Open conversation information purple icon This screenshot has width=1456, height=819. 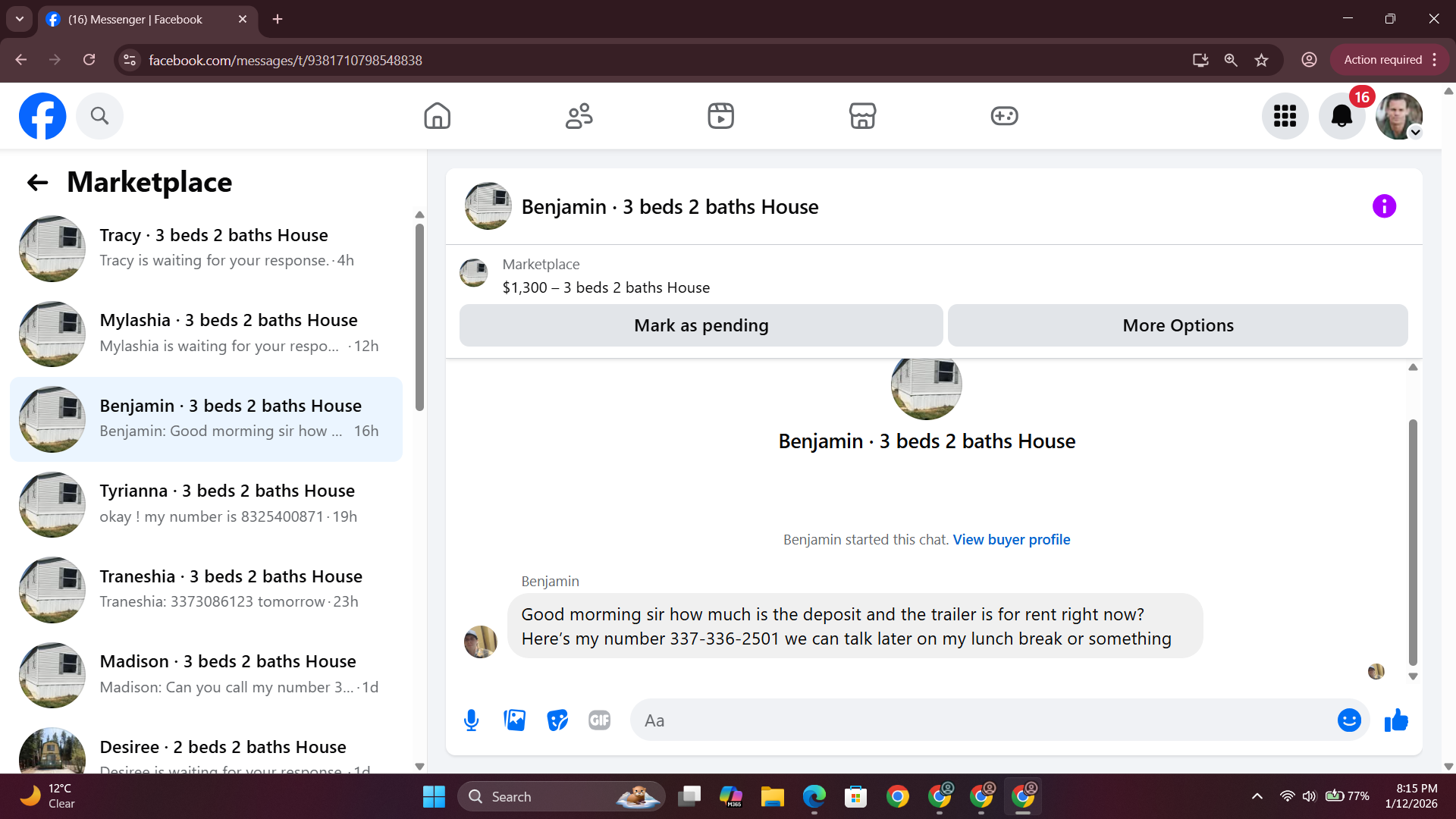pyautogui.click(x=1384, y=206)
